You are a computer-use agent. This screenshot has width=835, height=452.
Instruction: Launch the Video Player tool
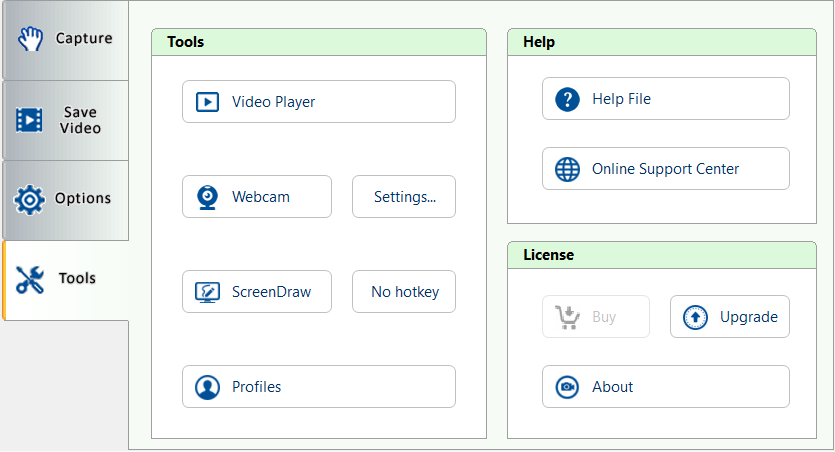318,102
